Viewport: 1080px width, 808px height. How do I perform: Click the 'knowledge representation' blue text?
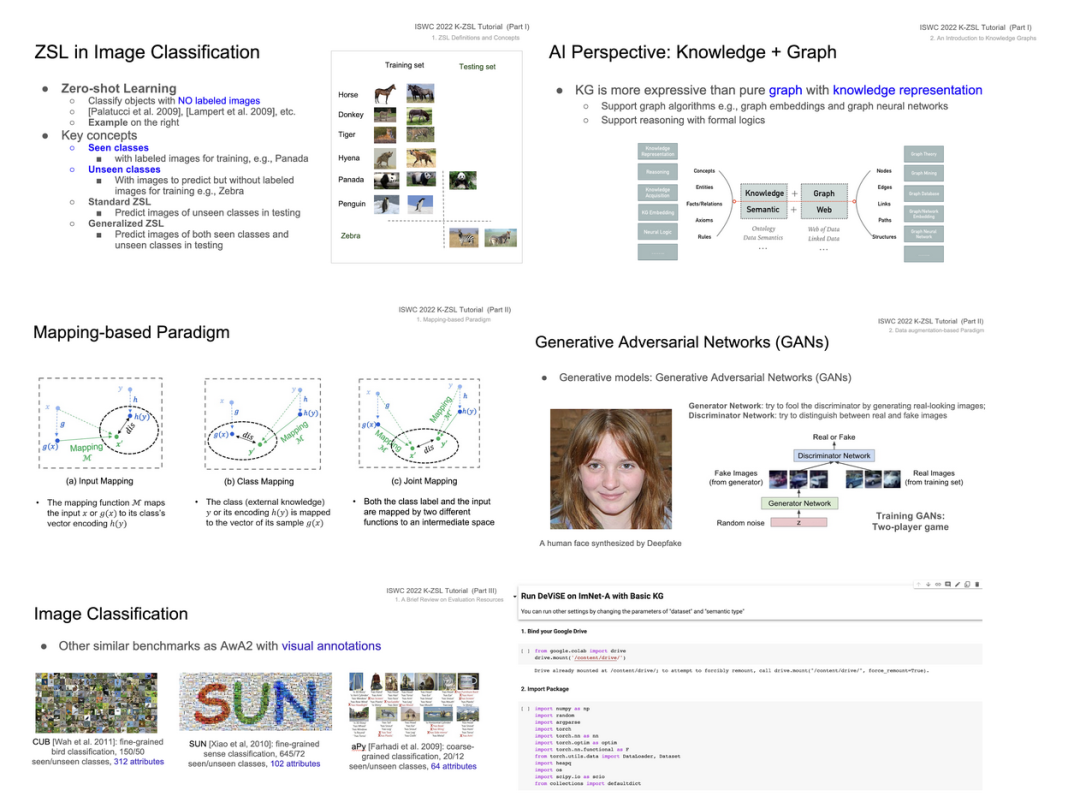pyautogui.click(x=907, y=90)
